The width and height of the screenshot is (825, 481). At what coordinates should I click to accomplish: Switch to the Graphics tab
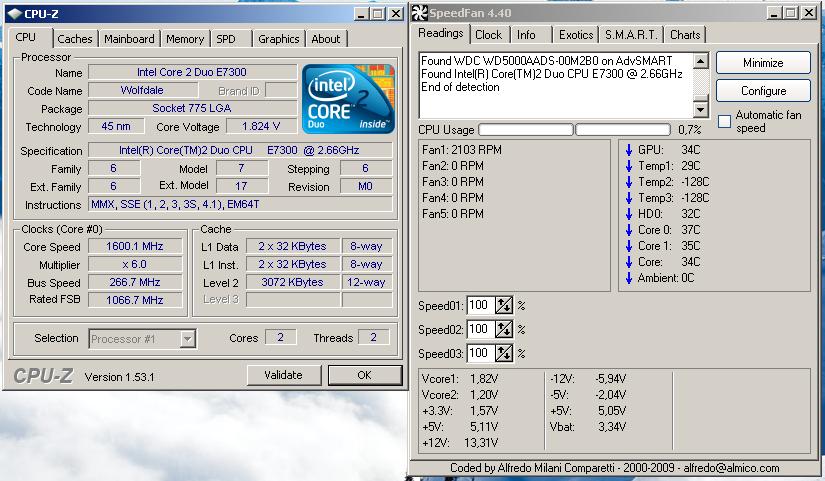coord(279,39)
